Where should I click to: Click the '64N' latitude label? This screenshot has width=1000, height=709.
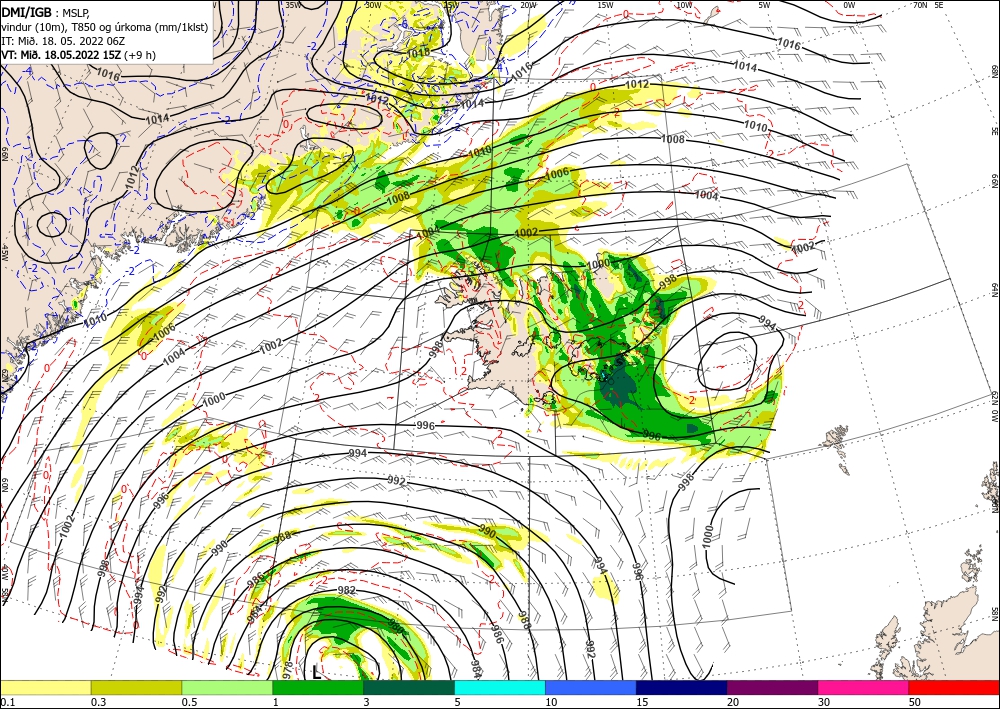pyautogui.click(x=994, y=289)
